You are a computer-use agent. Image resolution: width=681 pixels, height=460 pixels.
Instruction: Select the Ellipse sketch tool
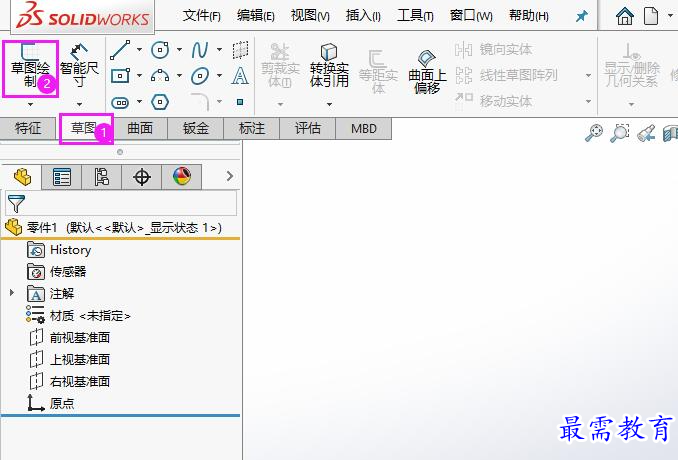[200, 76]
